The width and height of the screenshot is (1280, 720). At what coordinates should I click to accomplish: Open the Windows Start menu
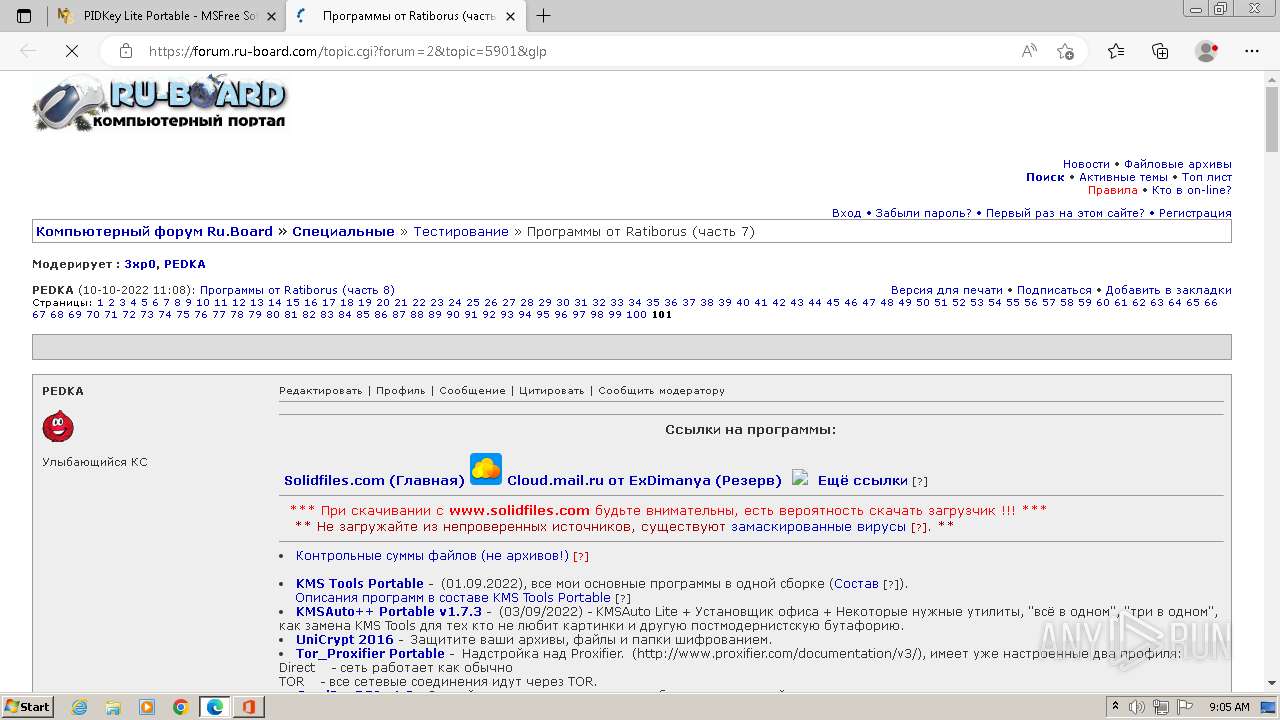click(28, 707)
